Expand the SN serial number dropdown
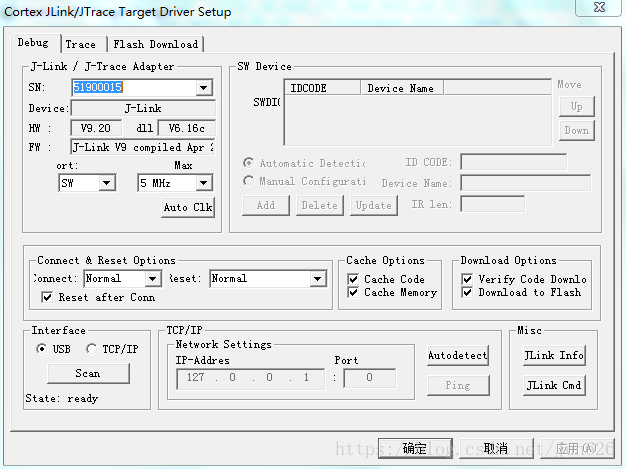Screen dimensions: 626x469 coord(204,87)
